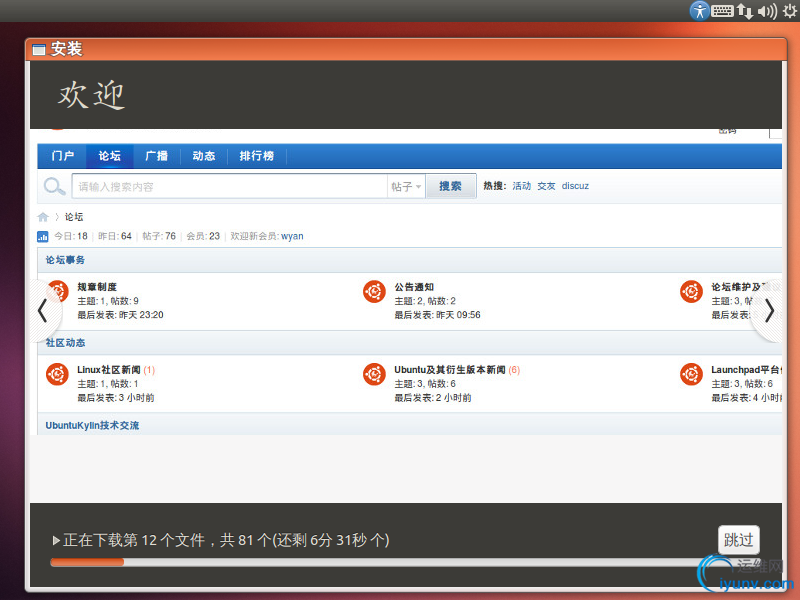Viewport: 800px width, 600px height.
Task: Open the discuz hot search link
Action: coord(575,186)
